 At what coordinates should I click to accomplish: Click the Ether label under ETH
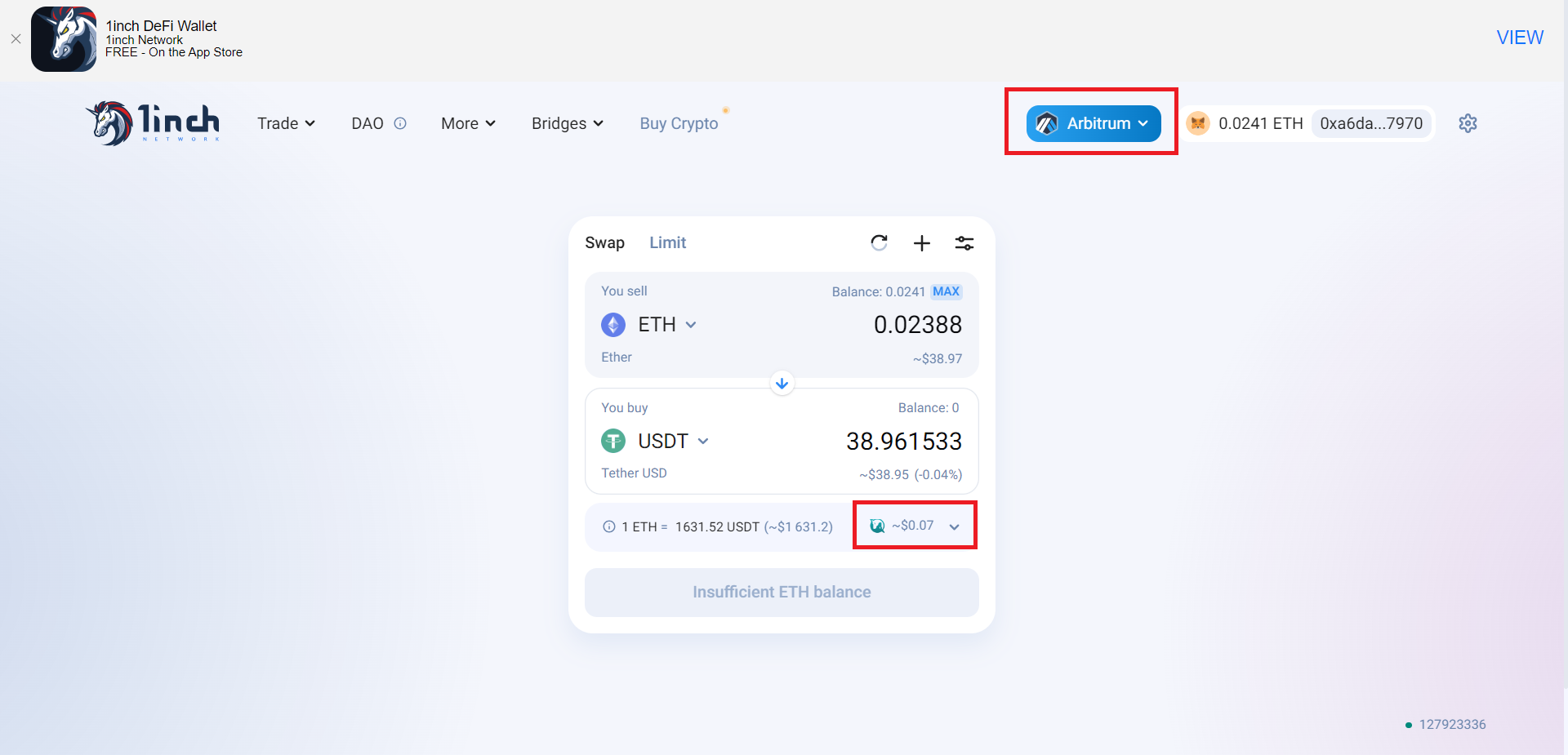click(617, 357)
